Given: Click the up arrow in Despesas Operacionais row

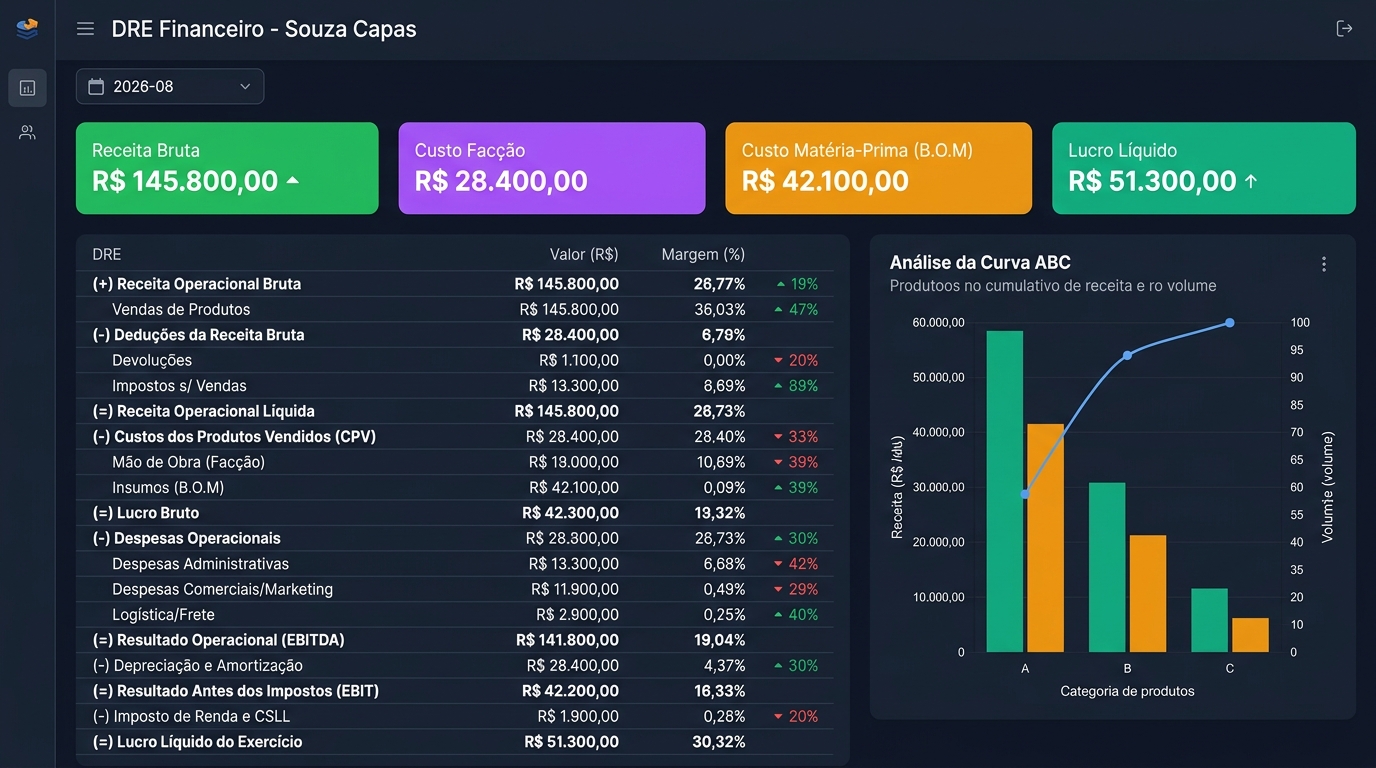Looking at the screenshot, I should pyautogui.click(x=778, y=539).
